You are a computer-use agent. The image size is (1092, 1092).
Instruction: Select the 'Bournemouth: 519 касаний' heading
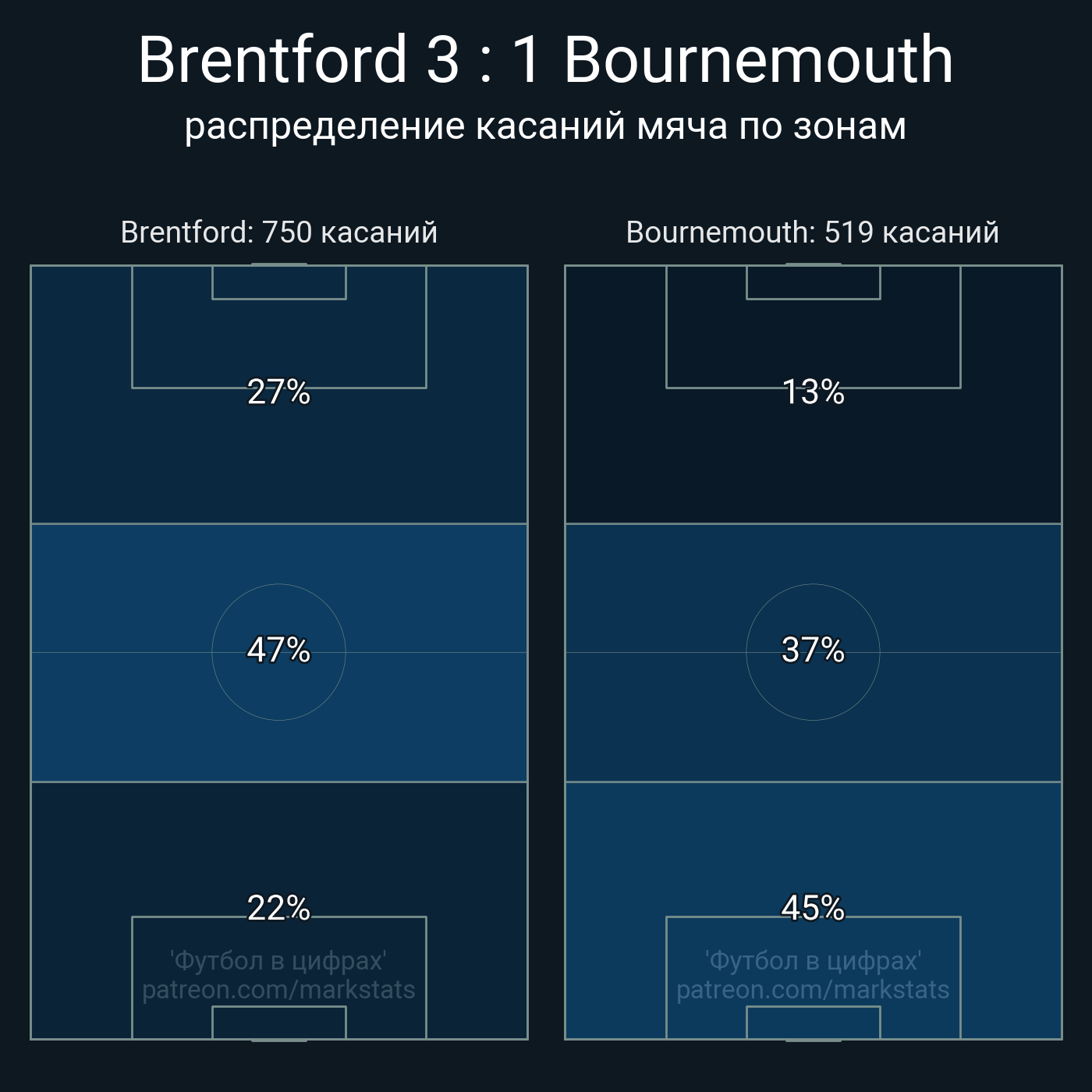coord(812,232)
